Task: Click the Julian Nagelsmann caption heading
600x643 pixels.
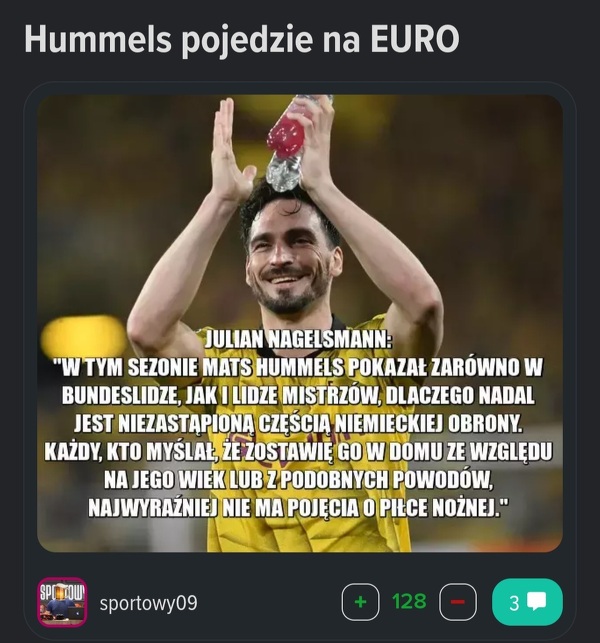Action: click(x=298, y=339)
